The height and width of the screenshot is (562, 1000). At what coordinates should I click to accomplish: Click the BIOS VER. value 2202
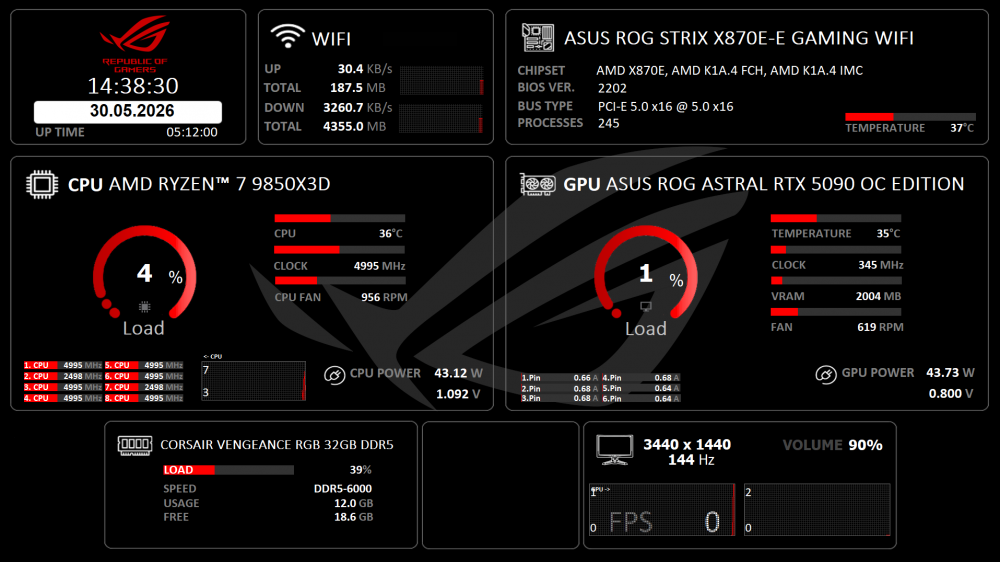pyautogui.click(x=612, y=89)
